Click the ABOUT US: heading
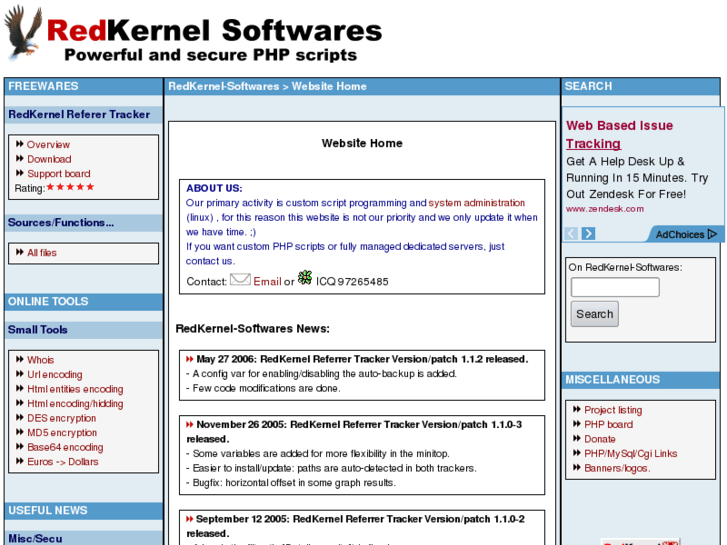 pos(214,188)
